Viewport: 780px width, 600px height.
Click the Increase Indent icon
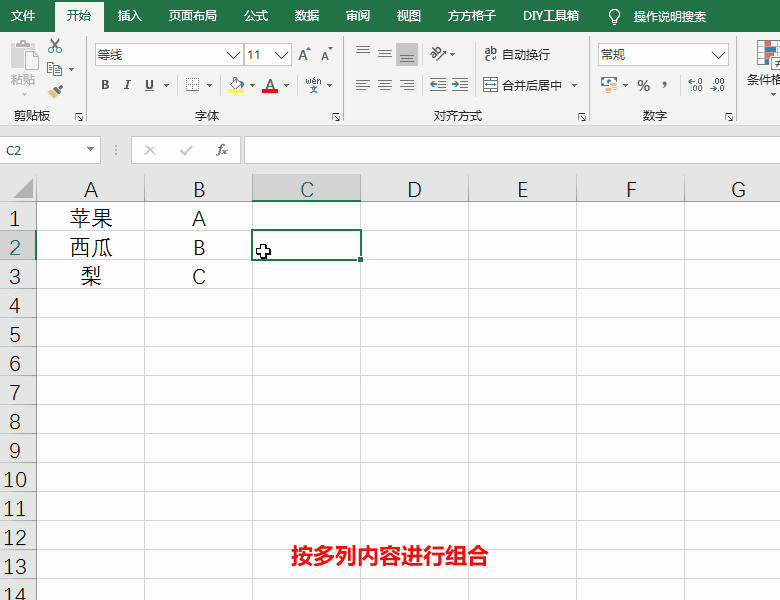point(459,85)
